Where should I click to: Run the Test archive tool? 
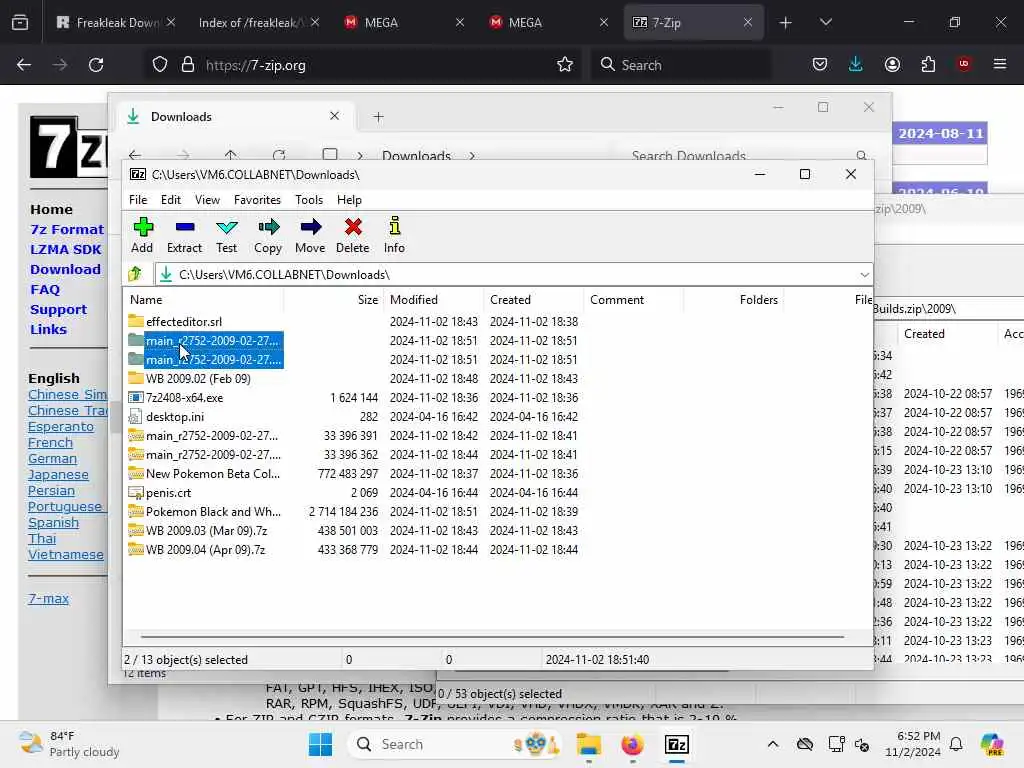pos(227,235)
